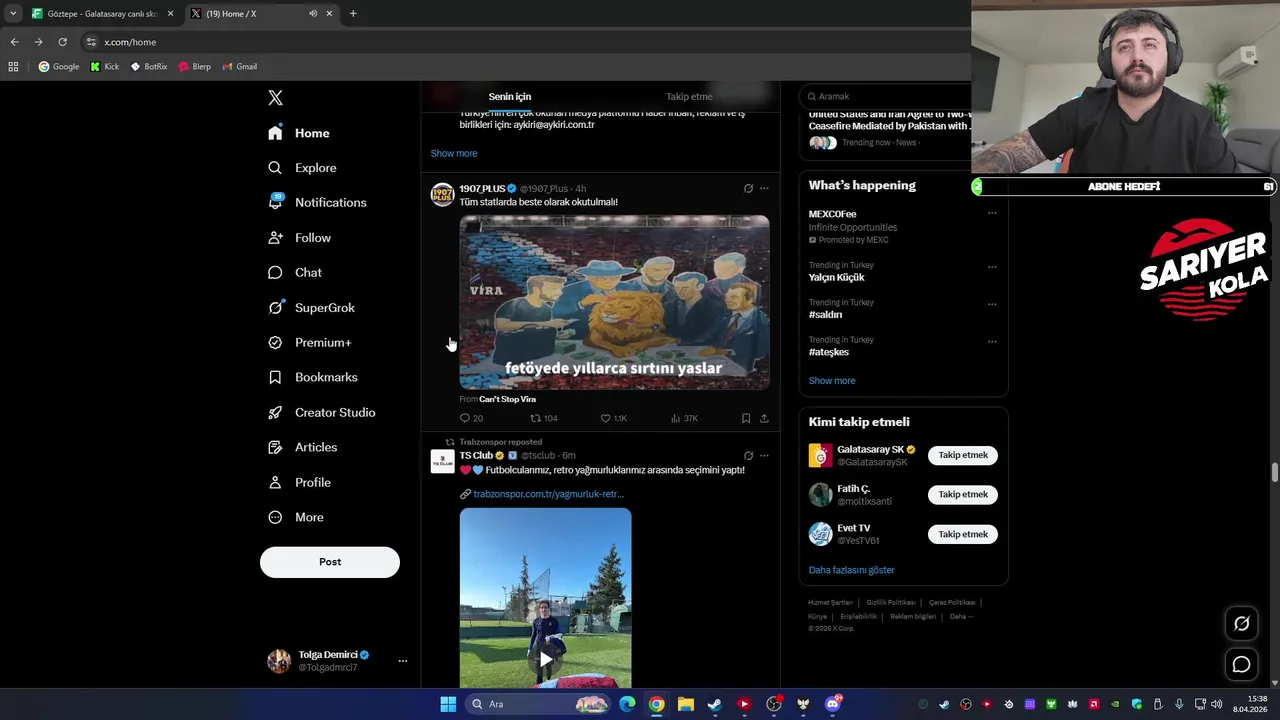Bookmark the 1907.PLUS post
The image size is (1280, 720).
pos(746,418)
